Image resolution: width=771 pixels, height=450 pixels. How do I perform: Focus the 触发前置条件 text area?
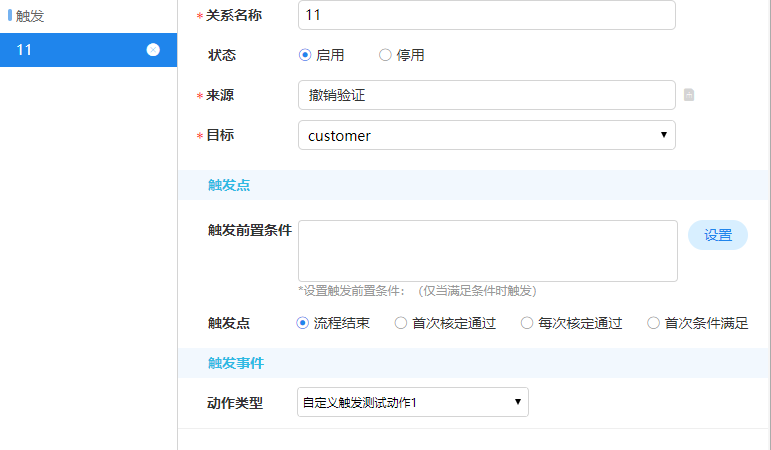(x=487, y=251)
